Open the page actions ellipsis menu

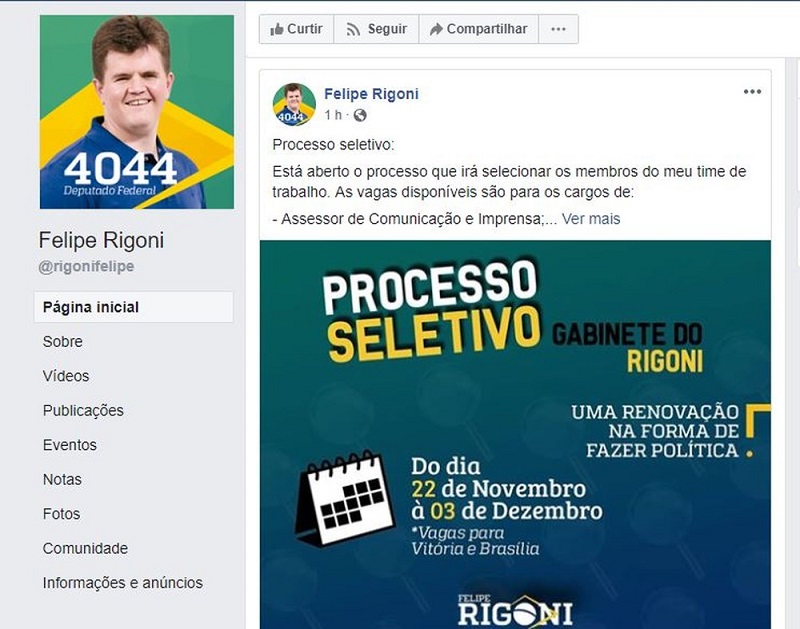558,29
